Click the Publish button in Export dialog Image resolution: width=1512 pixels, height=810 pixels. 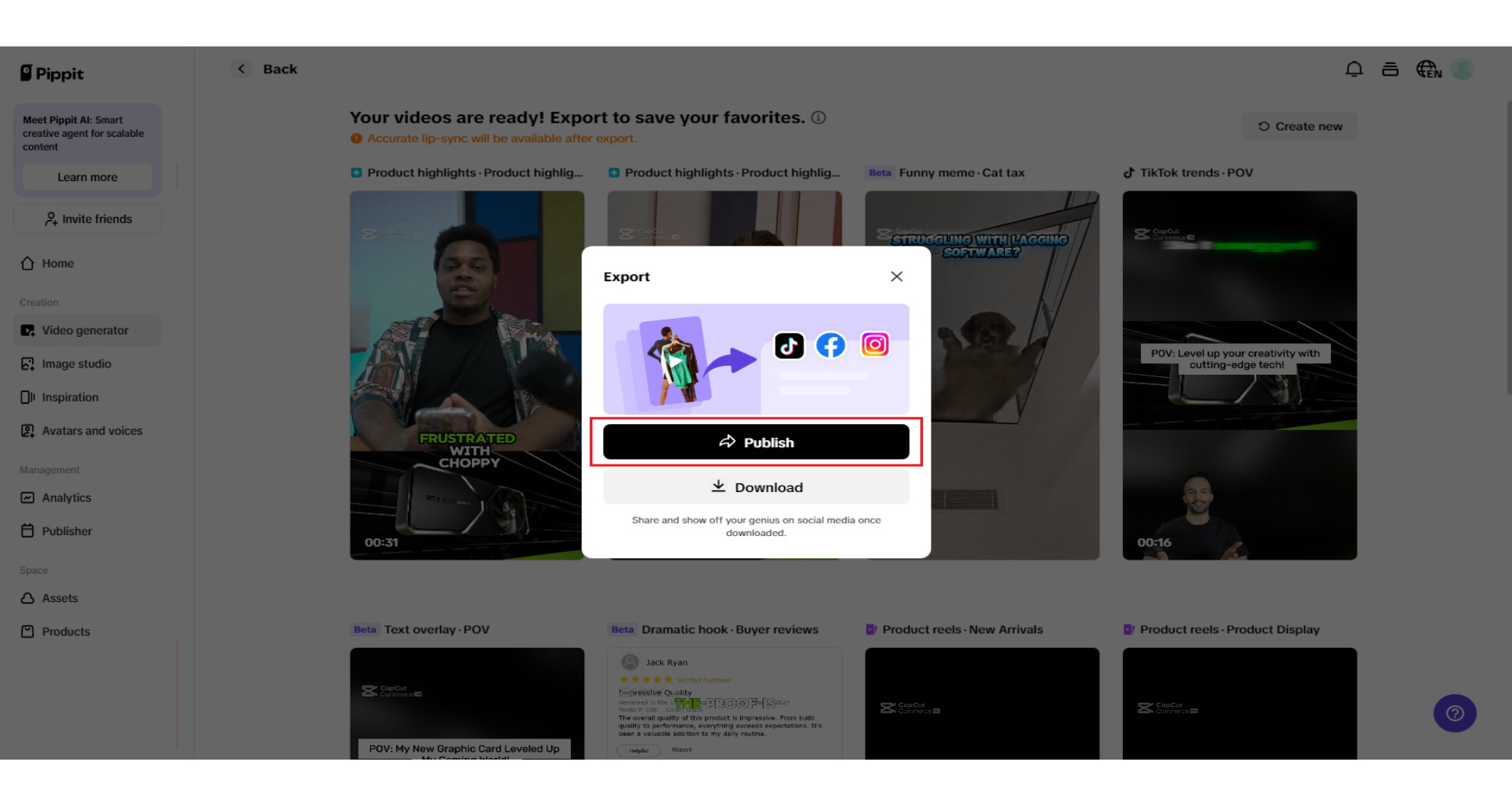tap(756, 442)
